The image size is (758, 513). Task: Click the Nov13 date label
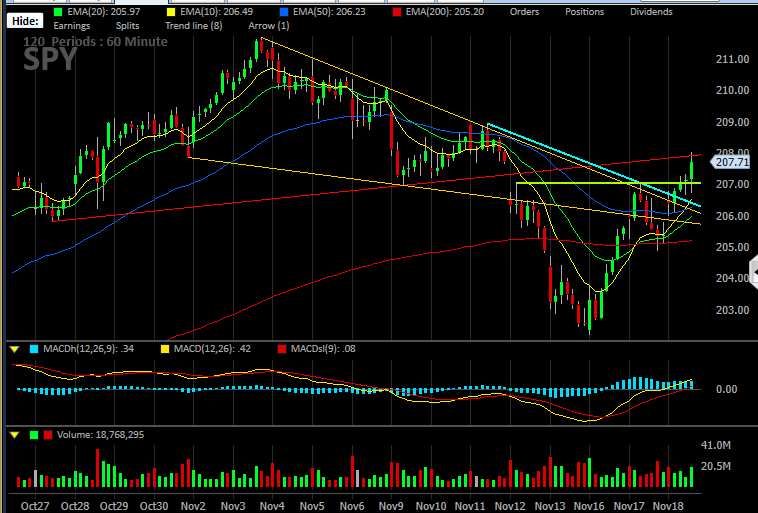(550, 506)
